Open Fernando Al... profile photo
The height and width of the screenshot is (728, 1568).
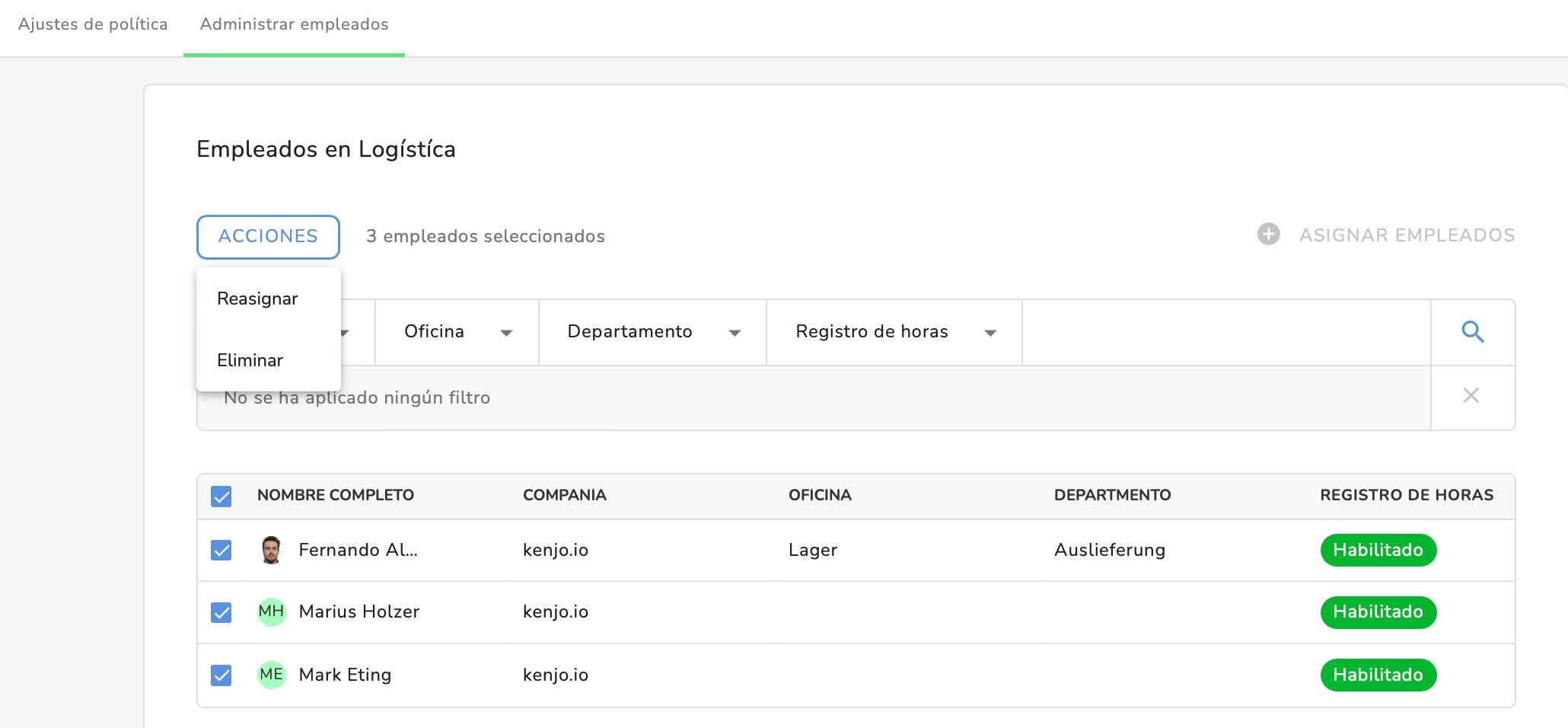tap(271, 550)
